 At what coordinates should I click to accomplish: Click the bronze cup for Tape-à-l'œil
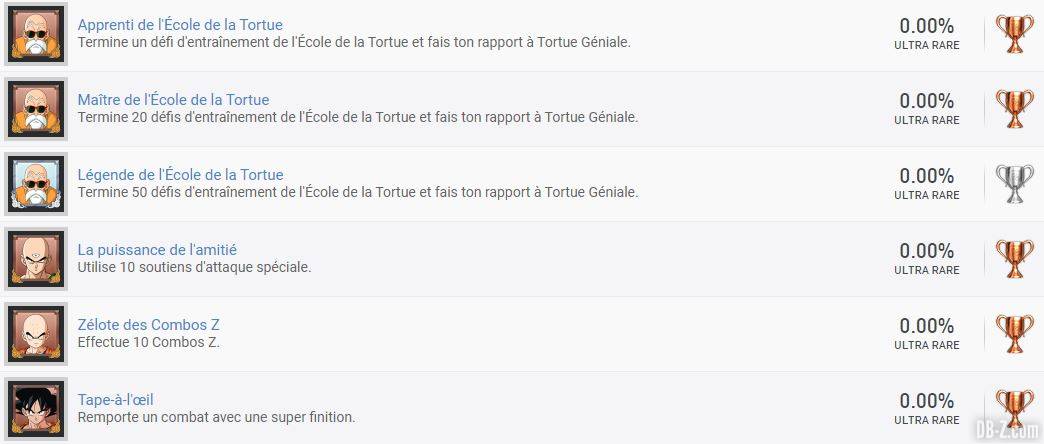(1015, 409)
